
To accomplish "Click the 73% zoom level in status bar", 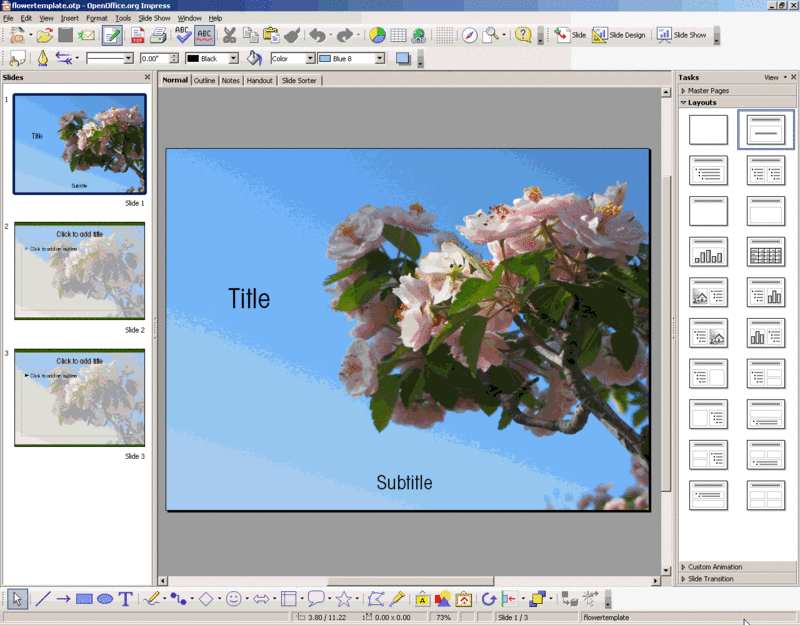I will click(x=443, y=617).
